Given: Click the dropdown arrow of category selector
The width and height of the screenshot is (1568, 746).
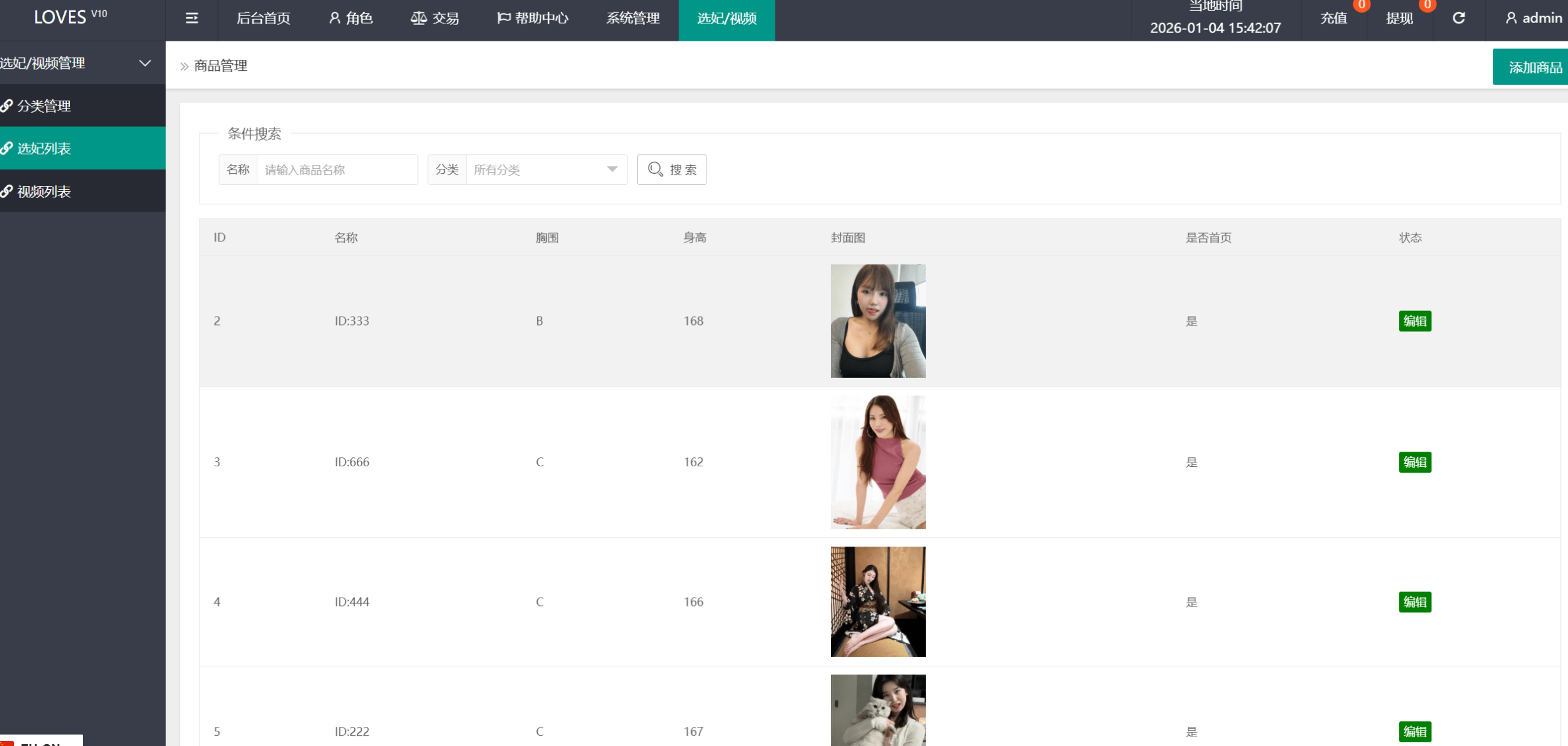Looking at the screenshot, I should [612, 169].
